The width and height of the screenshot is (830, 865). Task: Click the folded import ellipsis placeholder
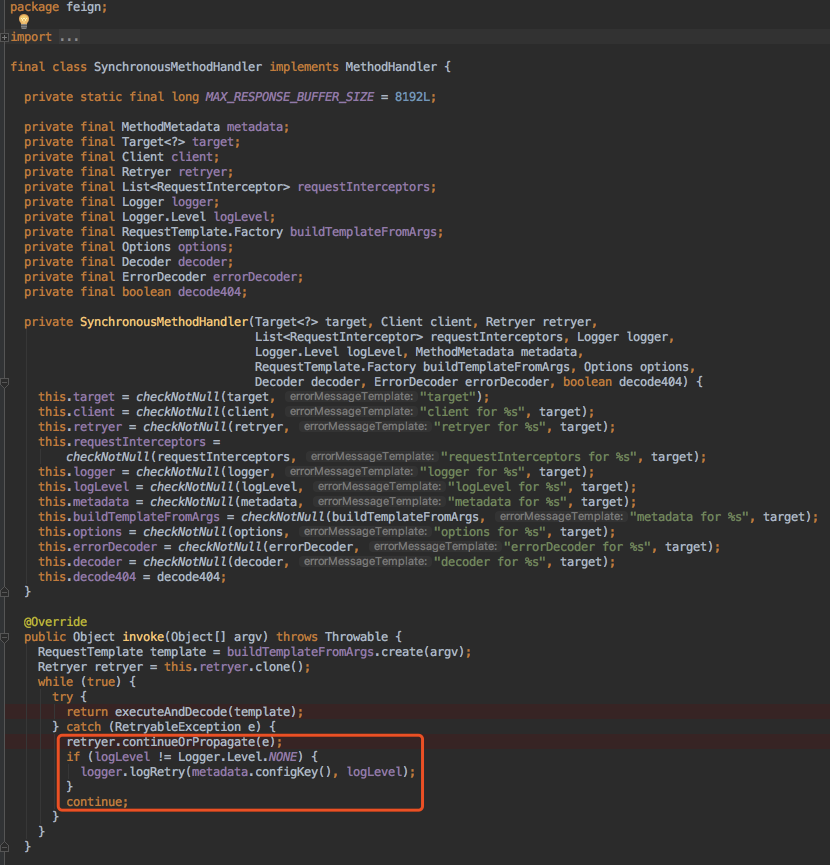click(70, 36)
